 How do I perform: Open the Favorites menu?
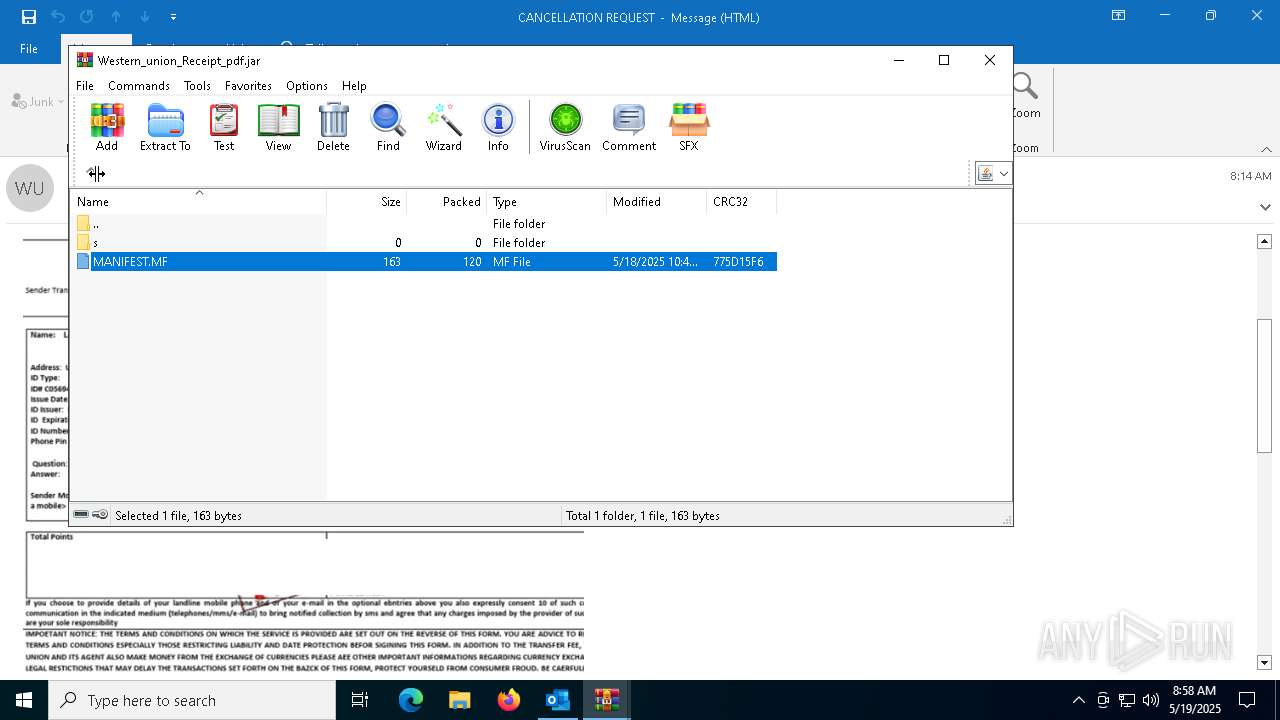pos(248,86)
